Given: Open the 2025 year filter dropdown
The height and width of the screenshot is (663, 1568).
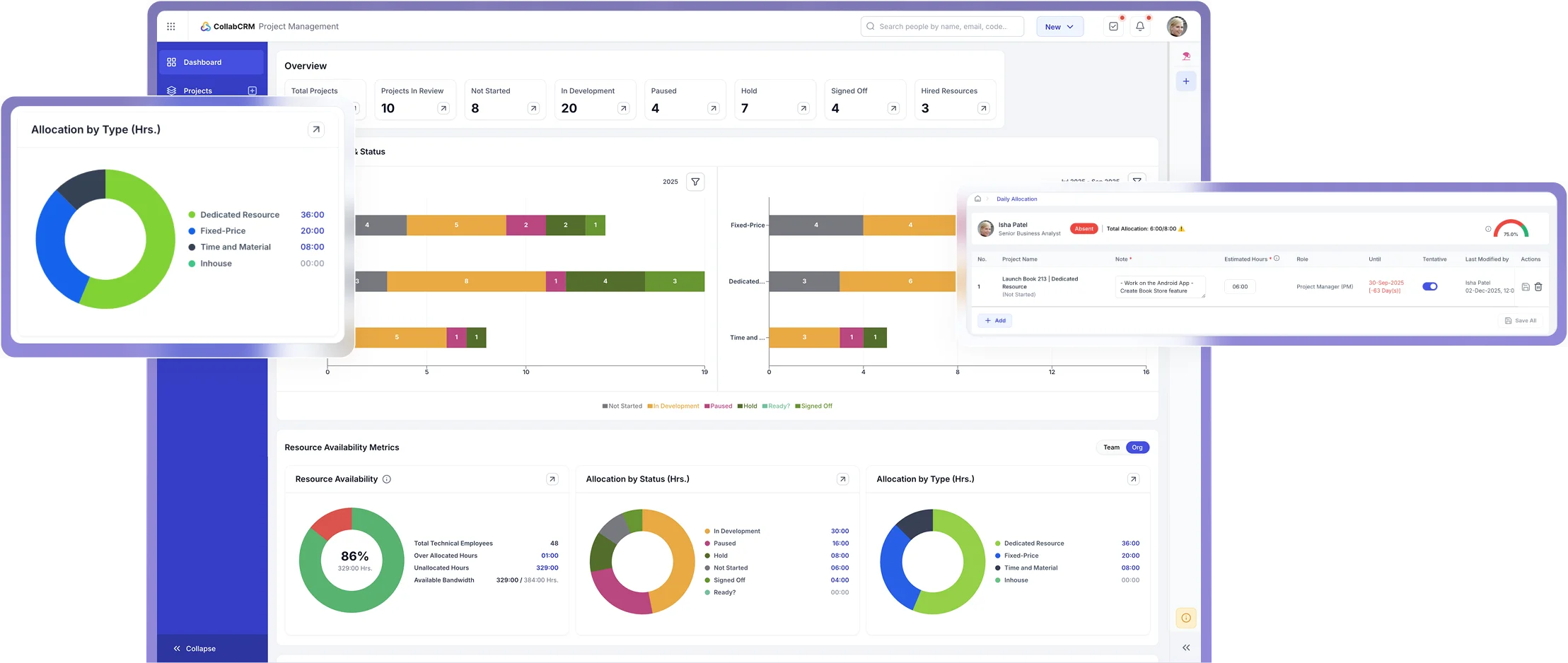Looking at the screenshot, I should (669, 182).
